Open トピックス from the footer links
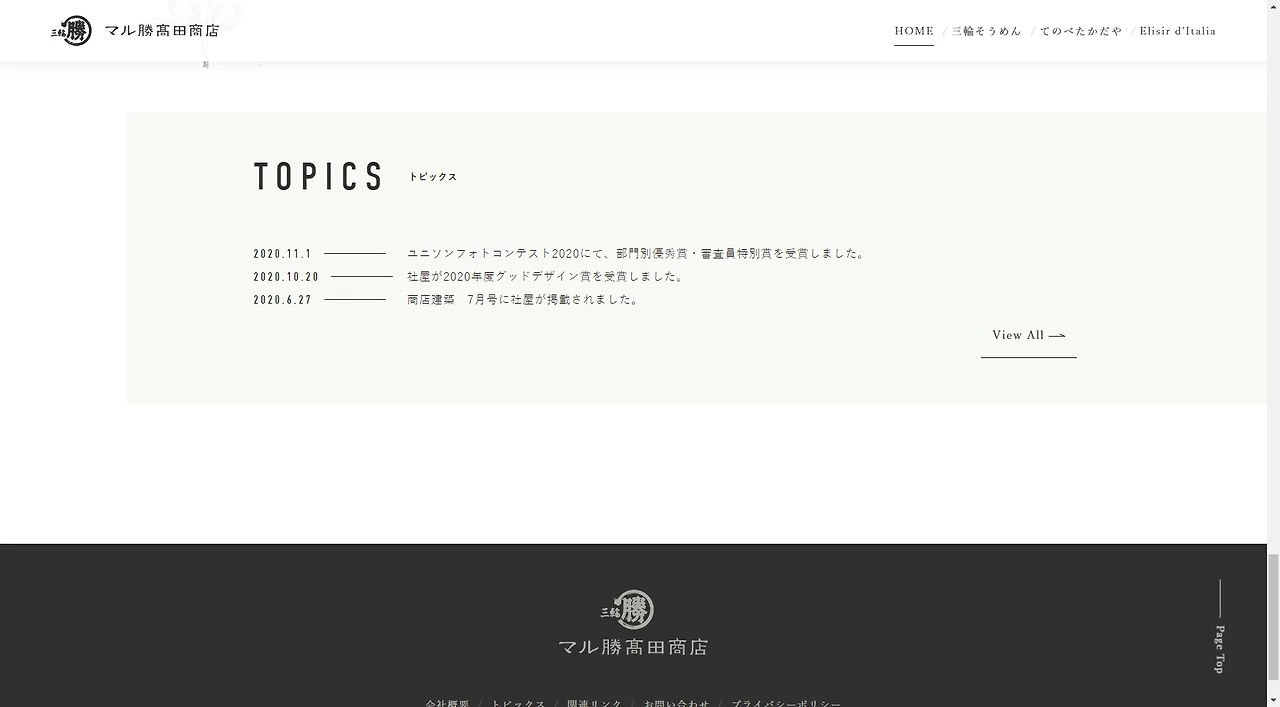1280x707 pixels. coord(518,703)
